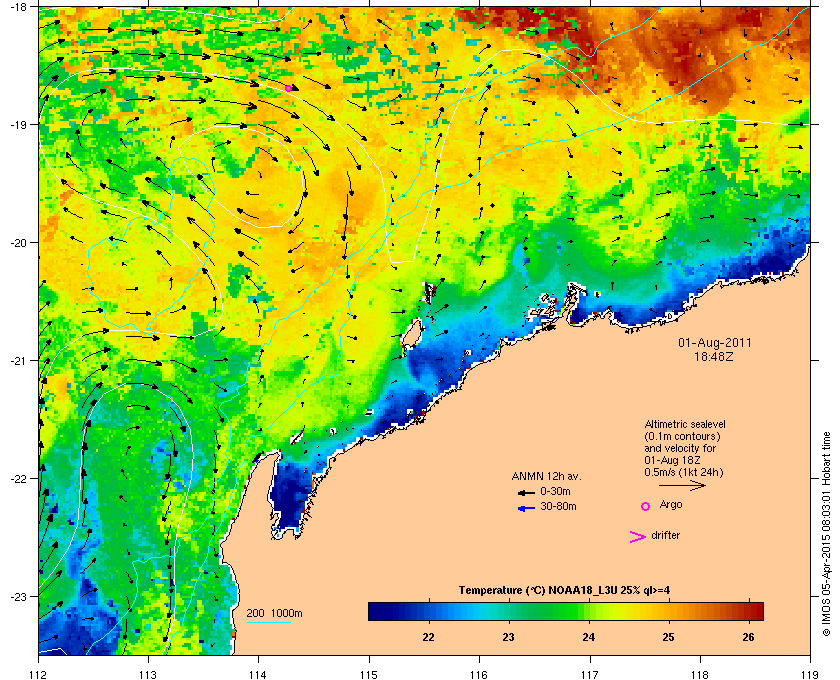Click the blue 30-80m arrow in the legend
840x680 pixels.
pos(526,508)
